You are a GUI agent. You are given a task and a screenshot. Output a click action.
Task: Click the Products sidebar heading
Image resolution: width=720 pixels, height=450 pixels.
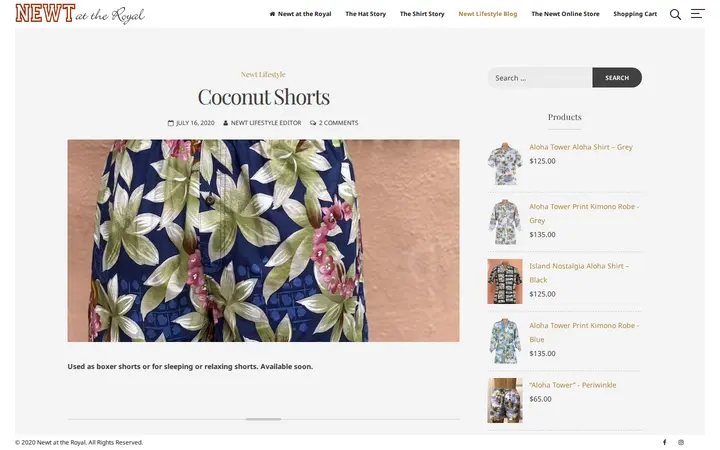coord(564,117)
